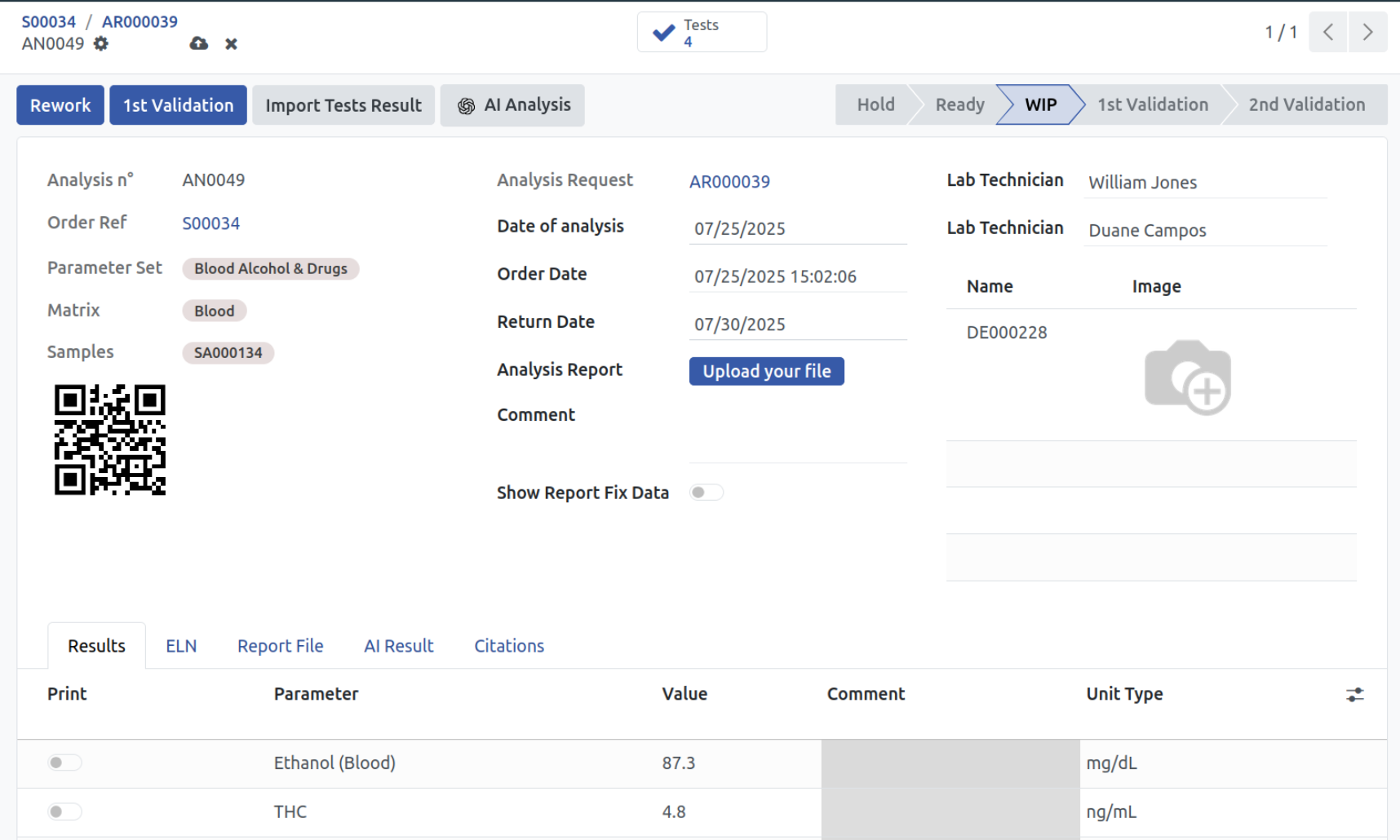
Task: Click the AI Analysis button
Action: [512, 105]
